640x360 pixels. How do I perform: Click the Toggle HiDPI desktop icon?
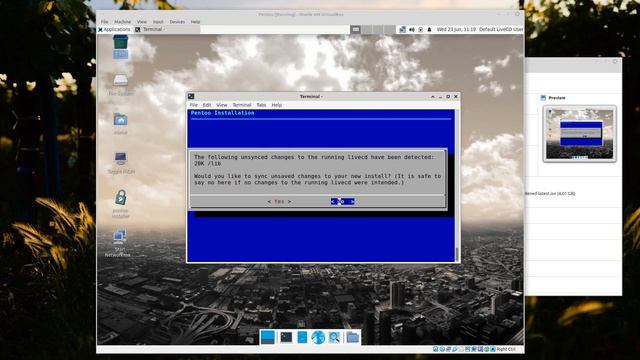[x=121, y=163]
